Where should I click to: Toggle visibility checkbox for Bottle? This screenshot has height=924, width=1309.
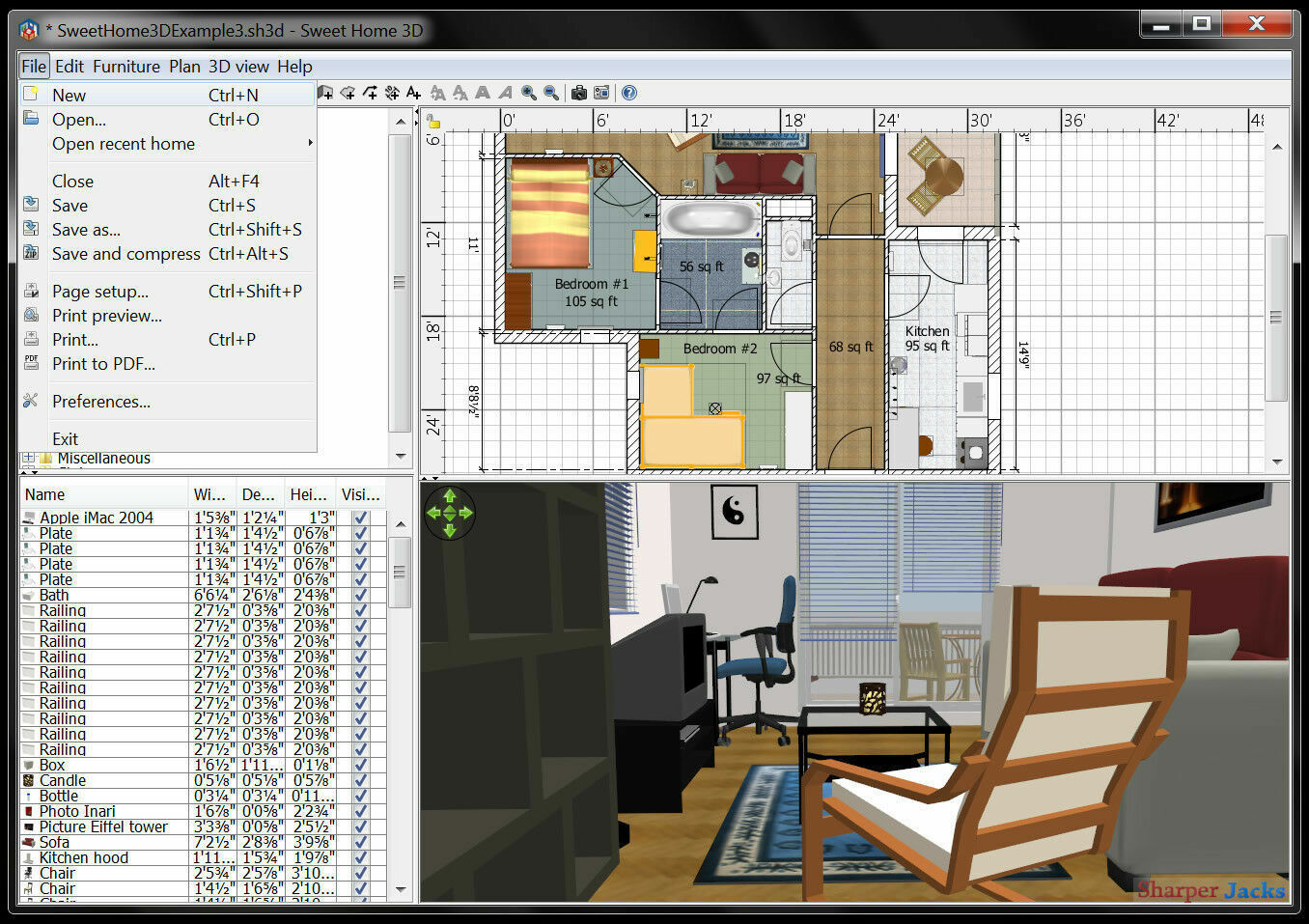361,796
